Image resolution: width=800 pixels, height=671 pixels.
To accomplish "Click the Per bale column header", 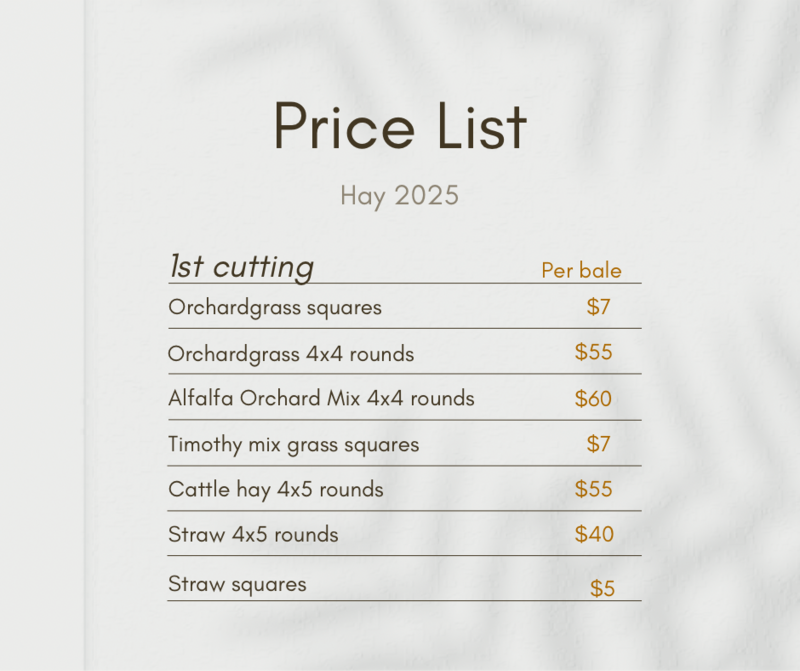I will pyautogui.click(x=581, y=270).
